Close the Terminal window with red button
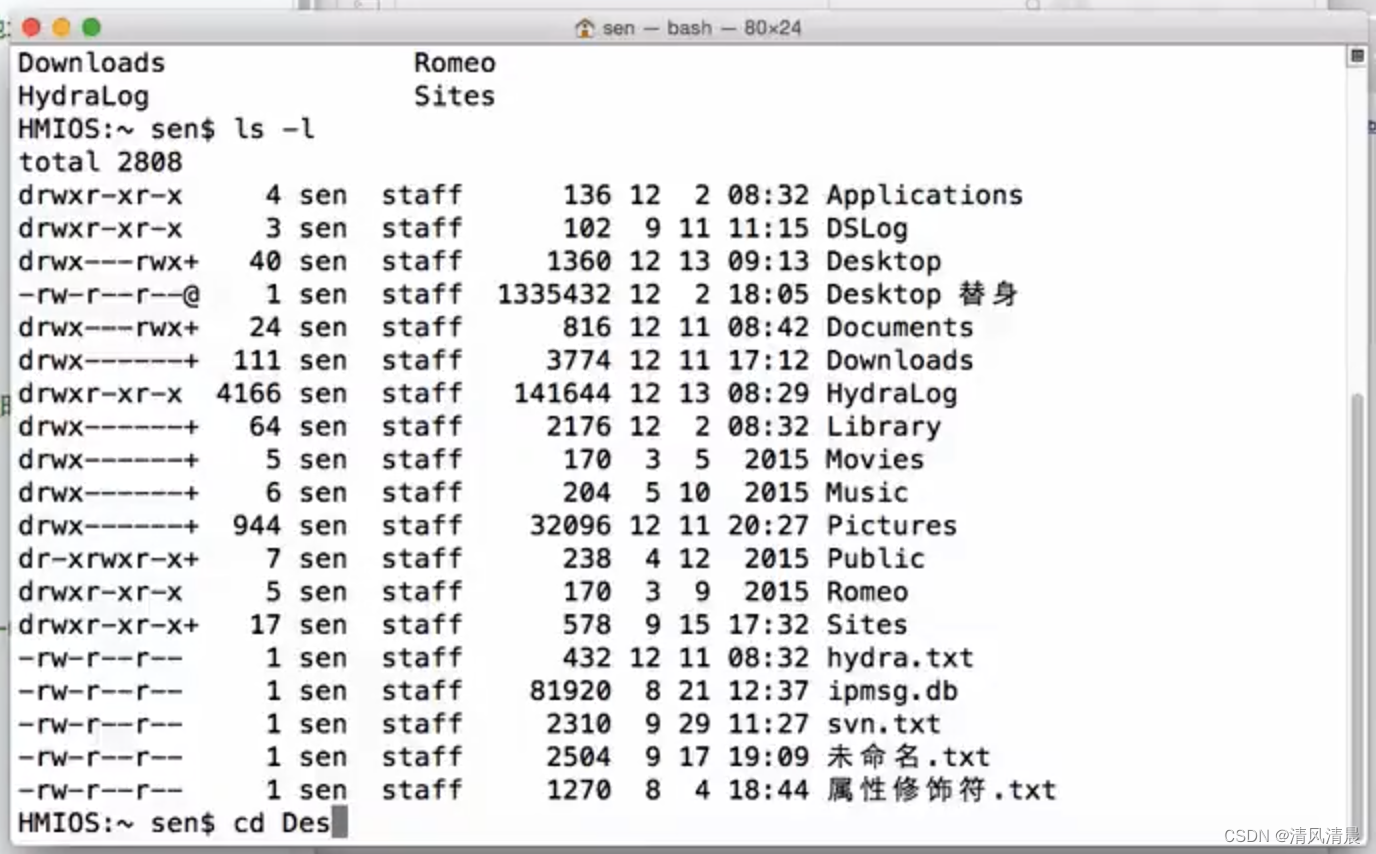Screen dimensions: 1376x854 31,28
